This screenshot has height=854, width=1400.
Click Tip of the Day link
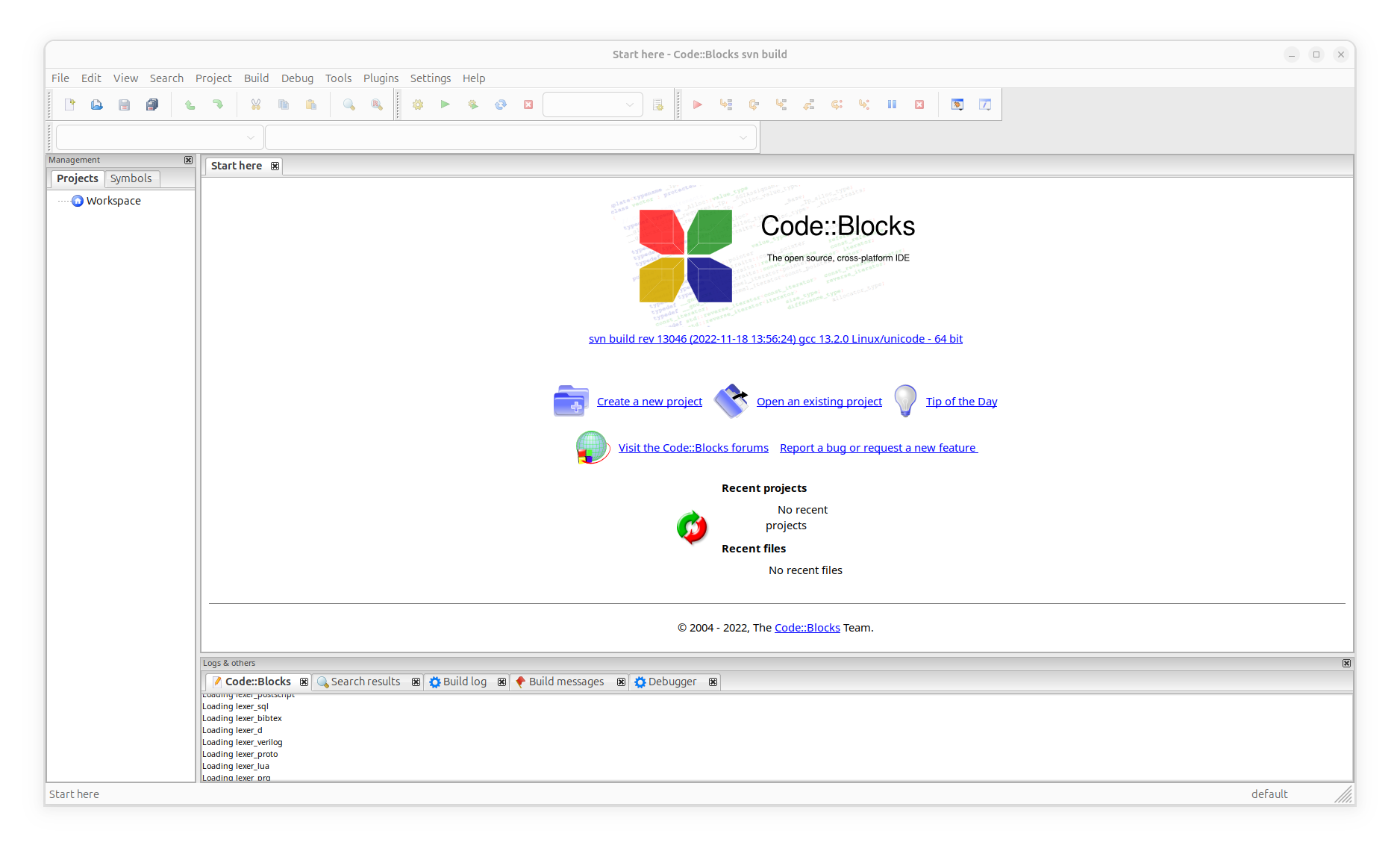pyautogui.click(x=961, y=402)
